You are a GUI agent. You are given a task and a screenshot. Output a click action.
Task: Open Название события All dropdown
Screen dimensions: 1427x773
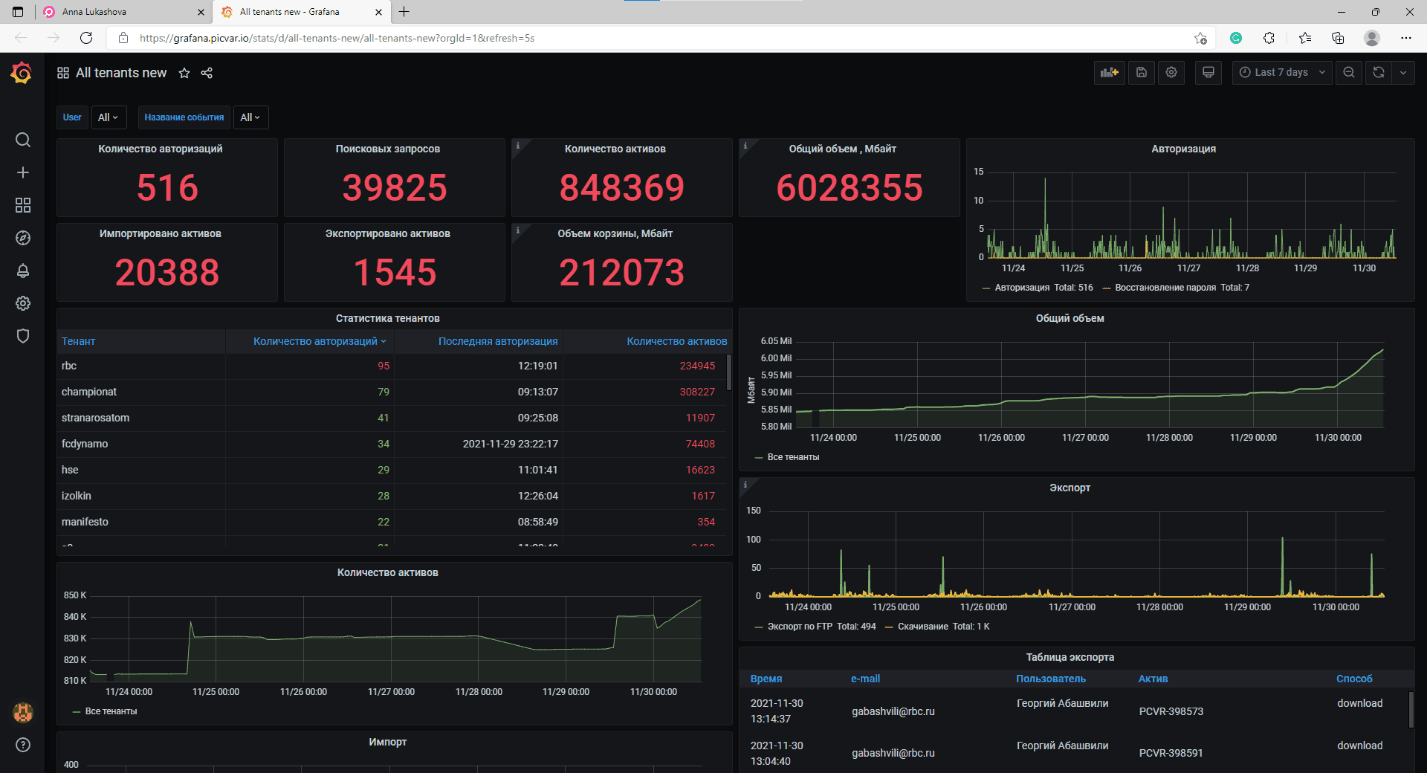tap(250, 117)
